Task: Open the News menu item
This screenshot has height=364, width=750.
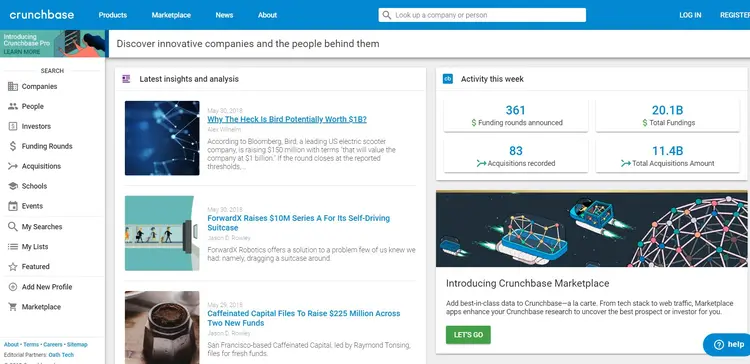Action: click(224, 15)
